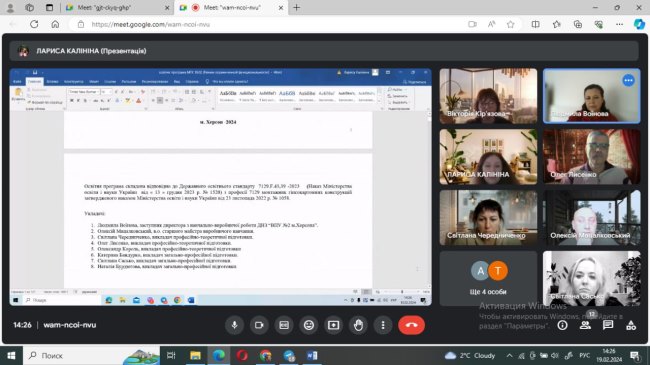Switch to the 'gjt-ckys-ghp' Meet tab
Image resolution: width=650 pixels, height=365 pixels.
117,7
